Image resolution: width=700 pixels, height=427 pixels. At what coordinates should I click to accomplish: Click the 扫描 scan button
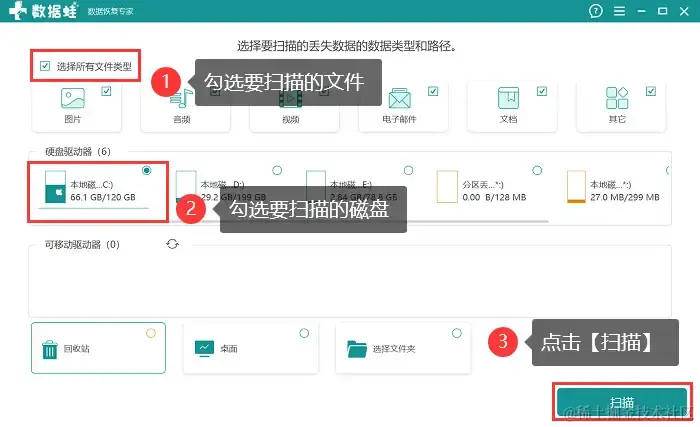(622, 402)
